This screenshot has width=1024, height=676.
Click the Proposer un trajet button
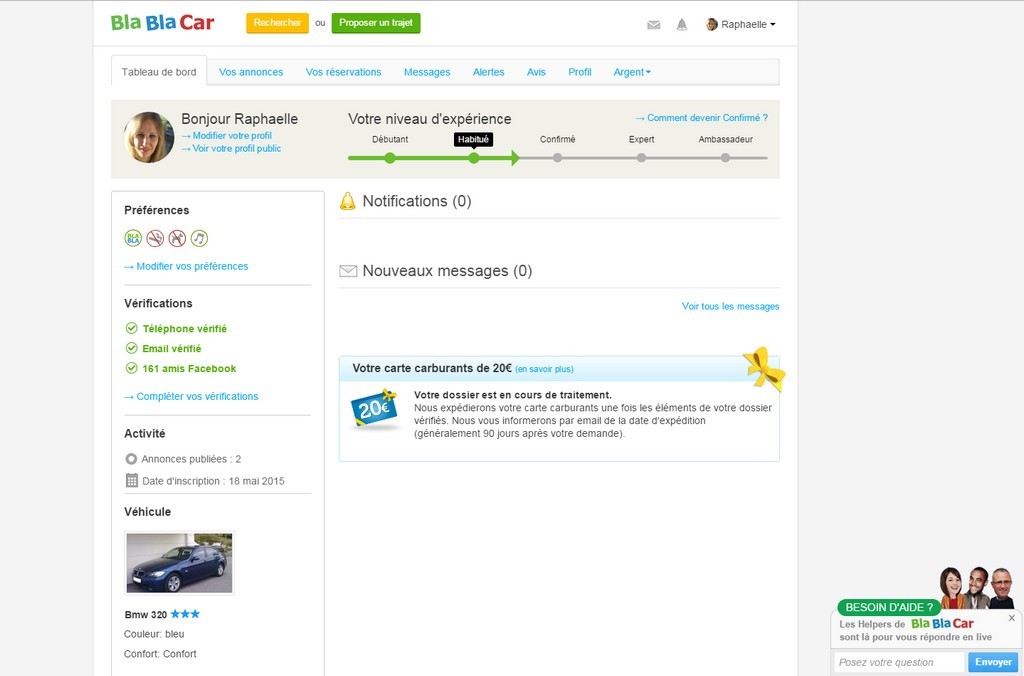pos(376,23)
